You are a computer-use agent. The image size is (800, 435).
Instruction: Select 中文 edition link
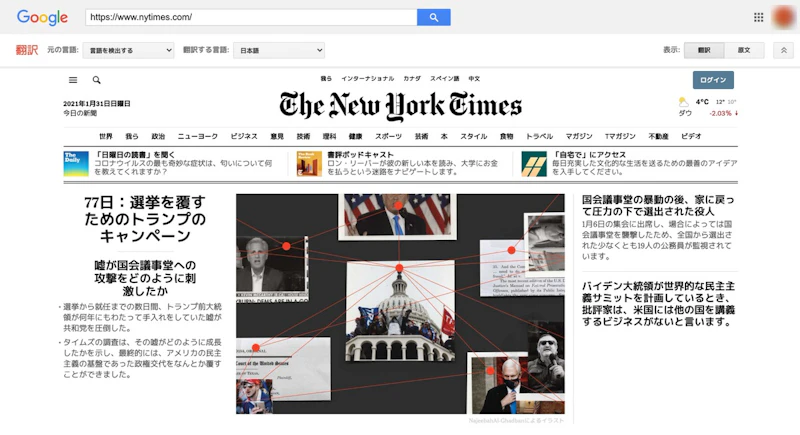[x=474, y=79]
